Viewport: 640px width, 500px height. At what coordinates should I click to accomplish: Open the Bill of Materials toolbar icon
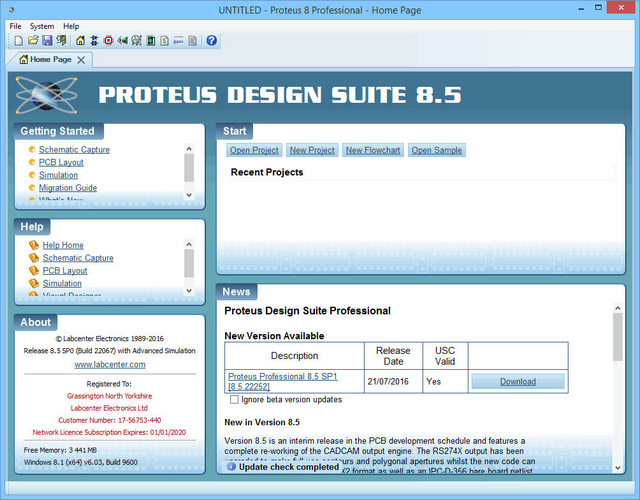click(x=164, y=40)
